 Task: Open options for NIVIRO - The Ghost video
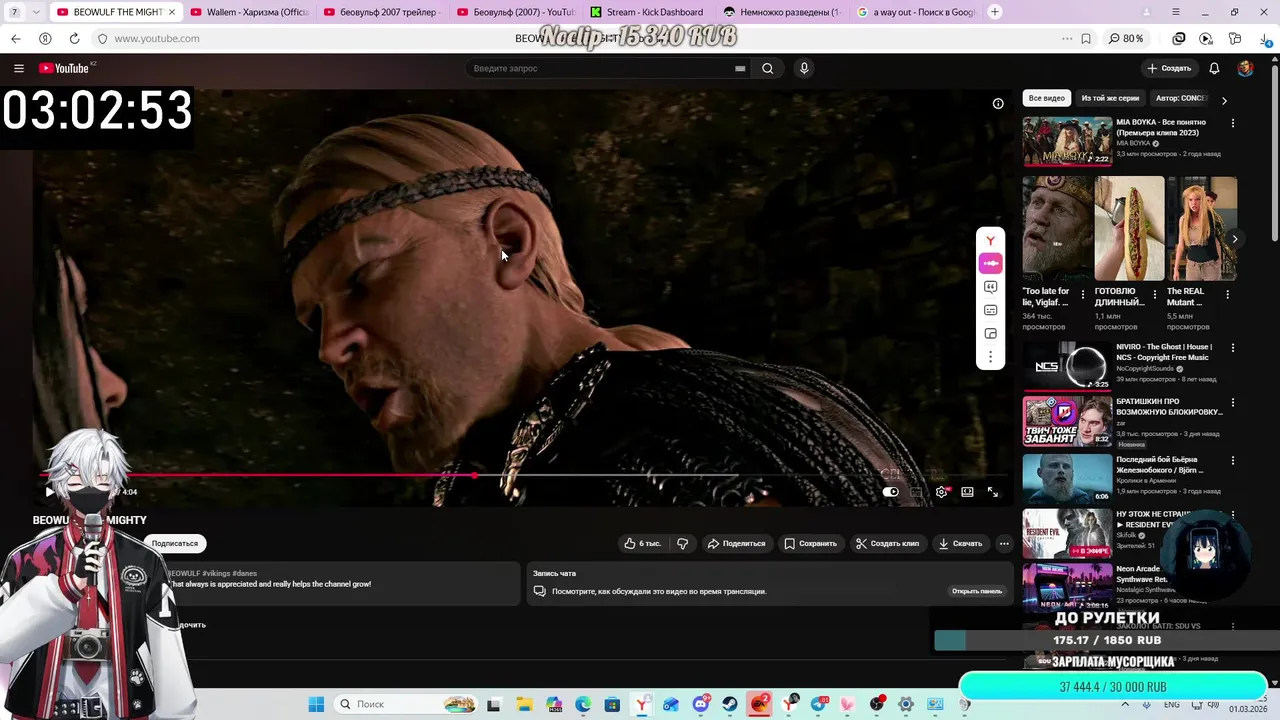[x=1232, y=348]
